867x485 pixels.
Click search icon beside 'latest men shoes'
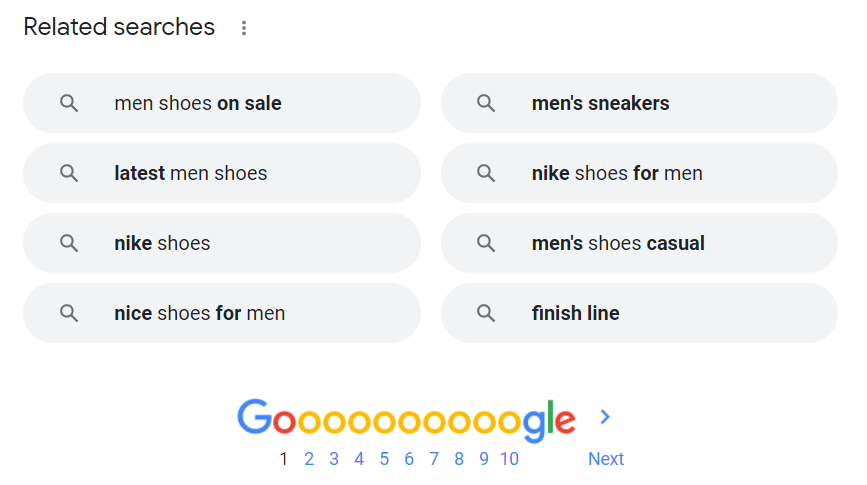click(69, 173)
